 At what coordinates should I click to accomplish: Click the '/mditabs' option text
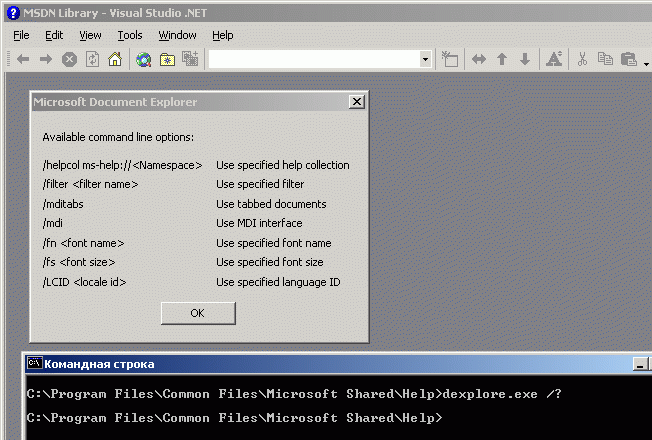pyautogui.click(x=63, y=204)
